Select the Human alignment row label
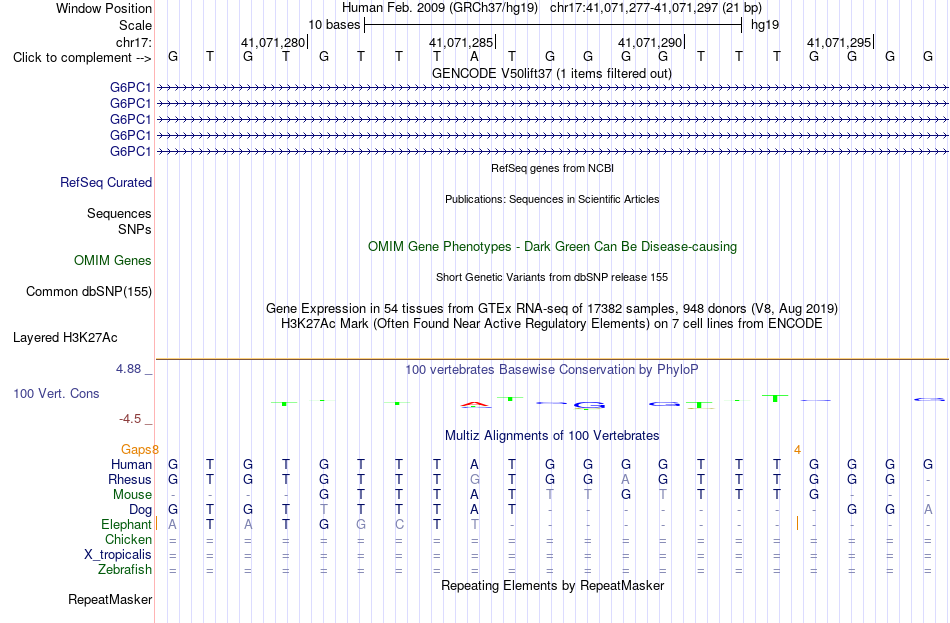 tap(131, 465)
